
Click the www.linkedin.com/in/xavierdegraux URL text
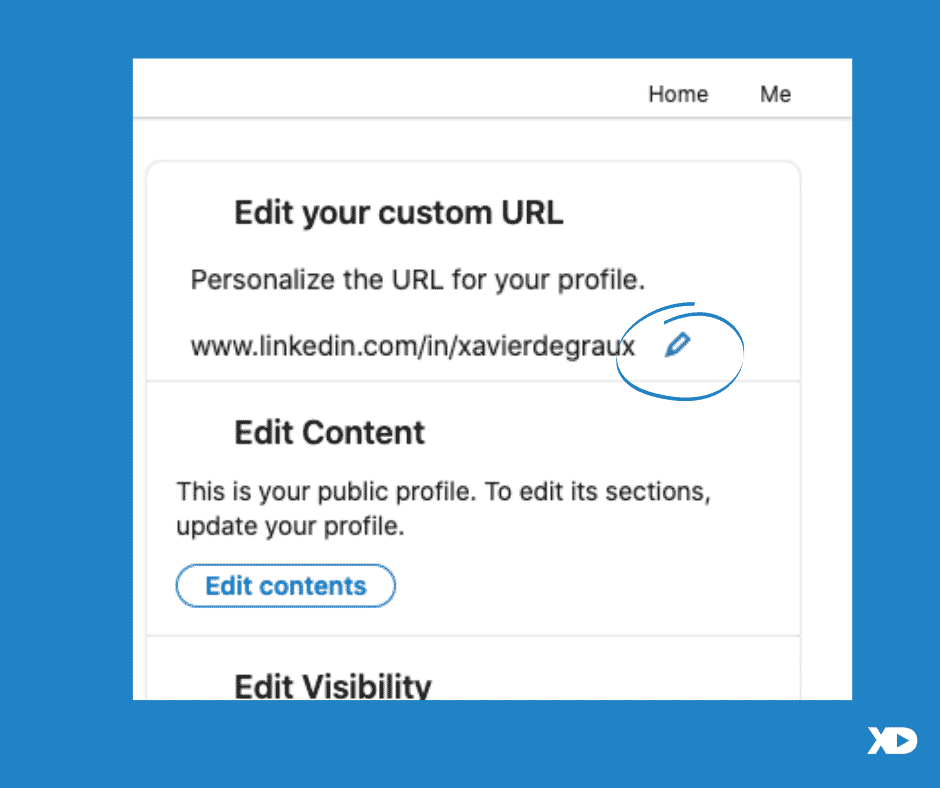(x=412, y=346)
